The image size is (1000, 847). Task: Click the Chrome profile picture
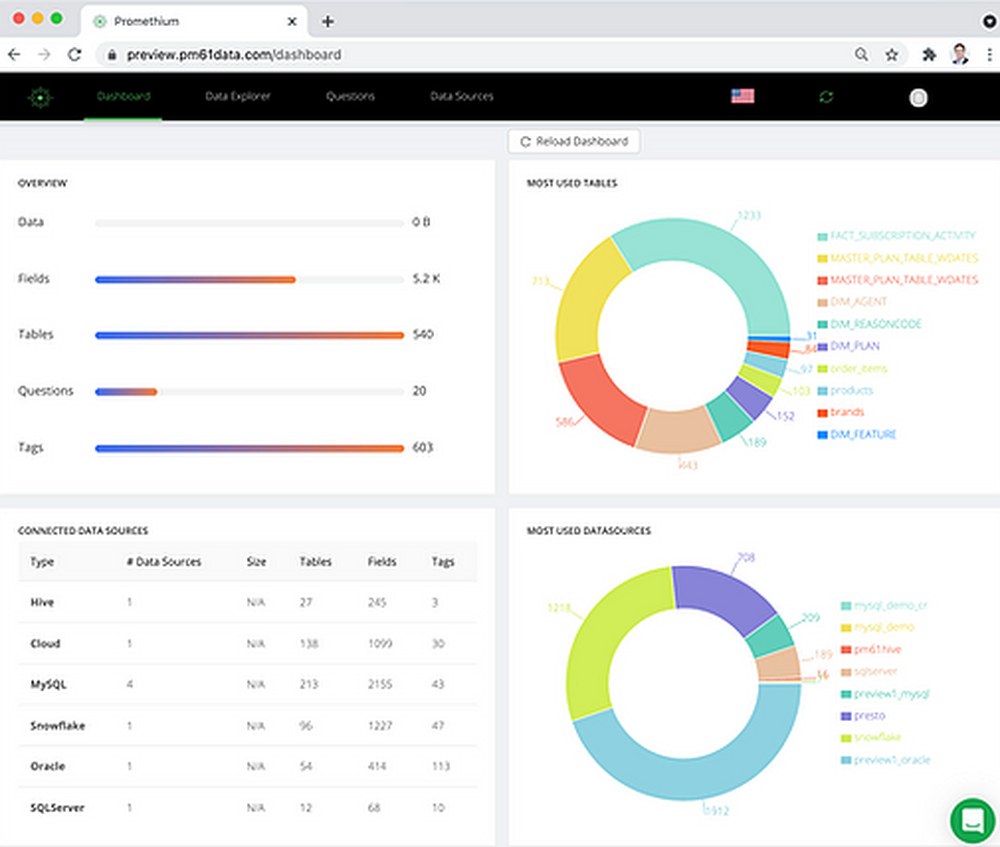960,55
